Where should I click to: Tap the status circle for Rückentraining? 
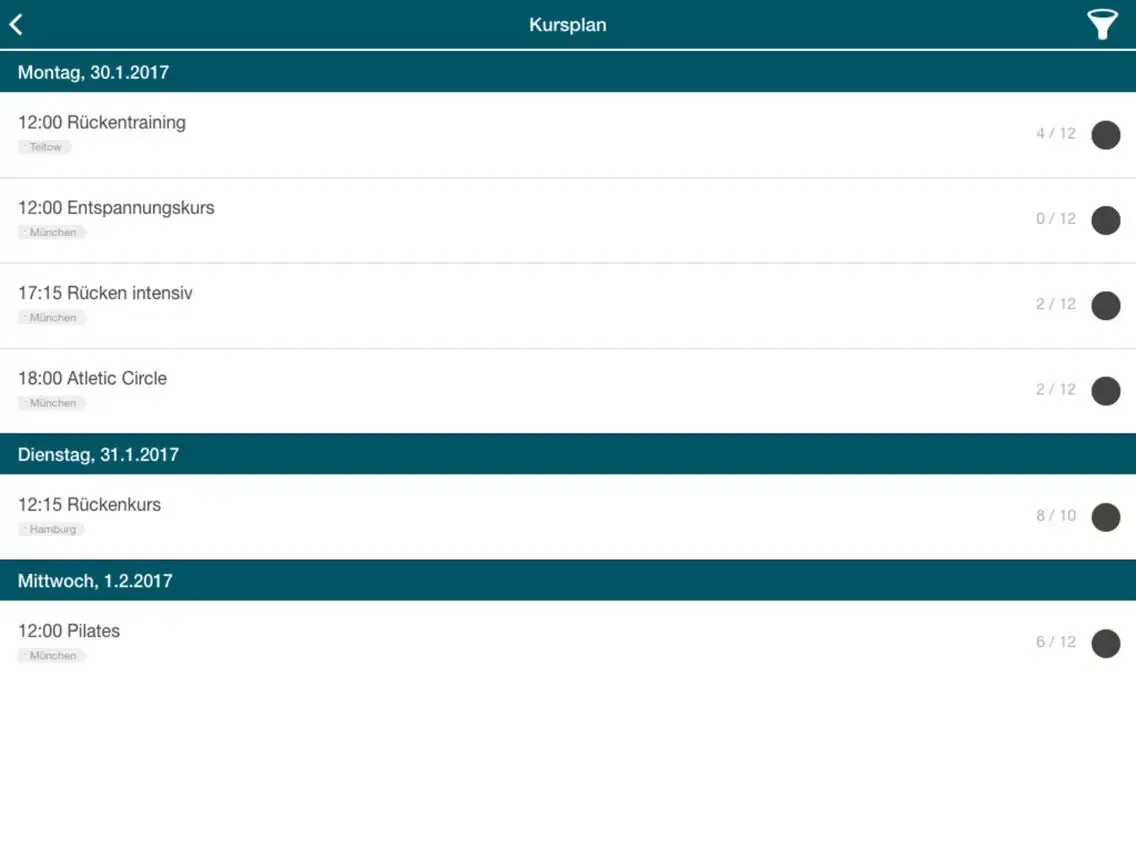click(1106, 135)
